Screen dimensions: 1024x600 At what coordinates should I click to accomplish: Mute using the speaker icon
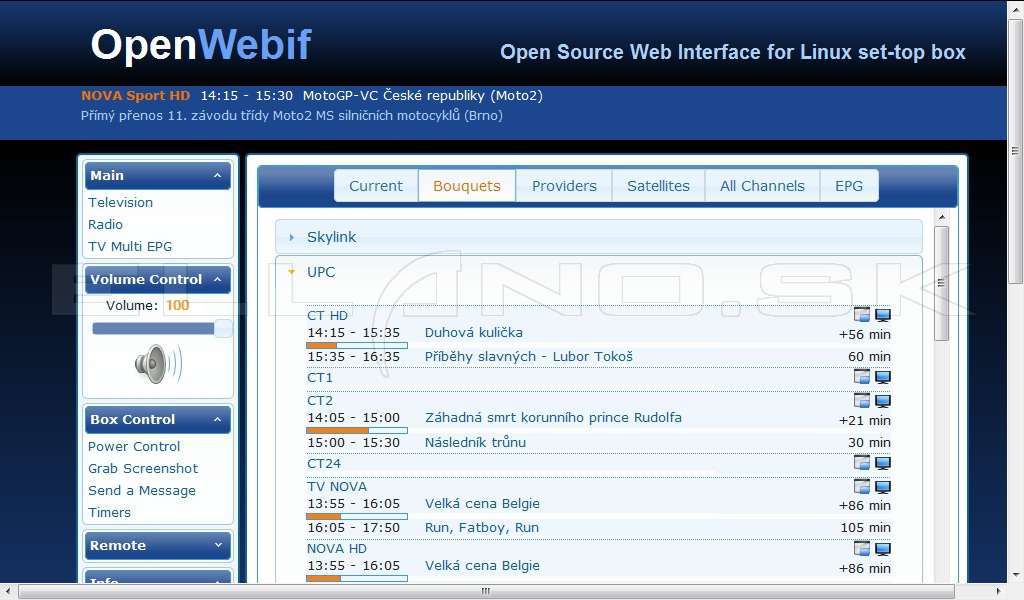157,364
